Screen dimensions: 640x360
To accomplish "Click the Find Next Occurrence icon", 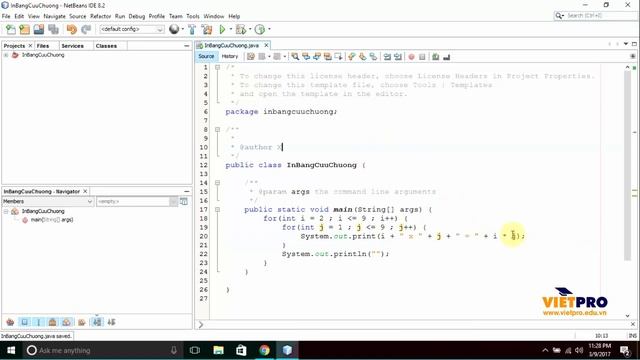I will tap(317, 57).
